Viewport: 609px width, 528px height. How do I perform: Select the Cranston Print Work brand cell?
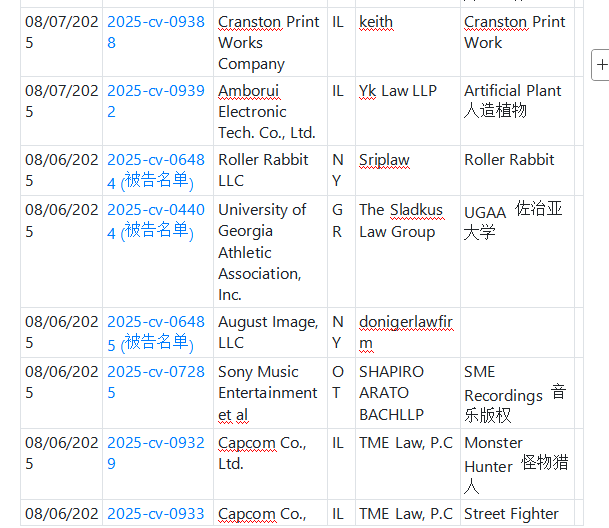click(x=517, y=42)
